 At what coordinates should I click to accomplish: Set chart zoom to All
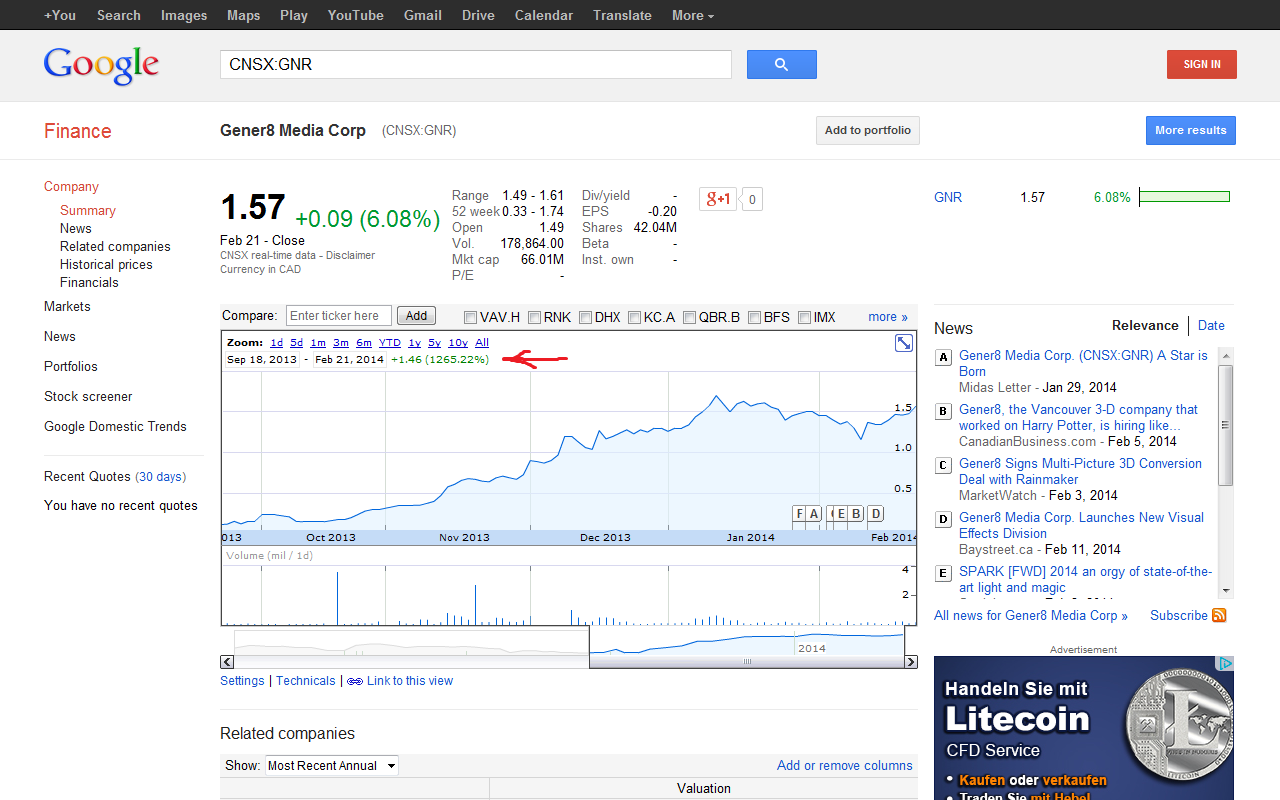(482, 343)
